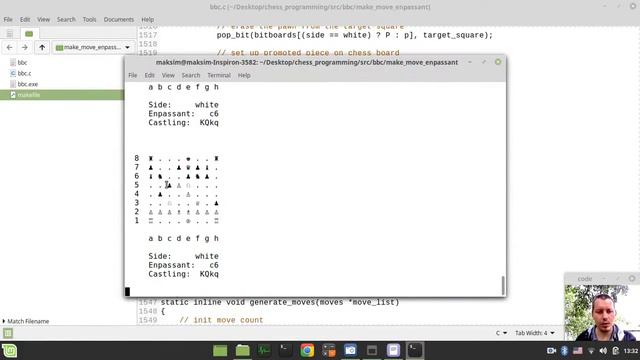Image resolution: width=640 pixels, height=360 pixels.
Task: Select the file browser side pane tab
Action: coord(29,34)
